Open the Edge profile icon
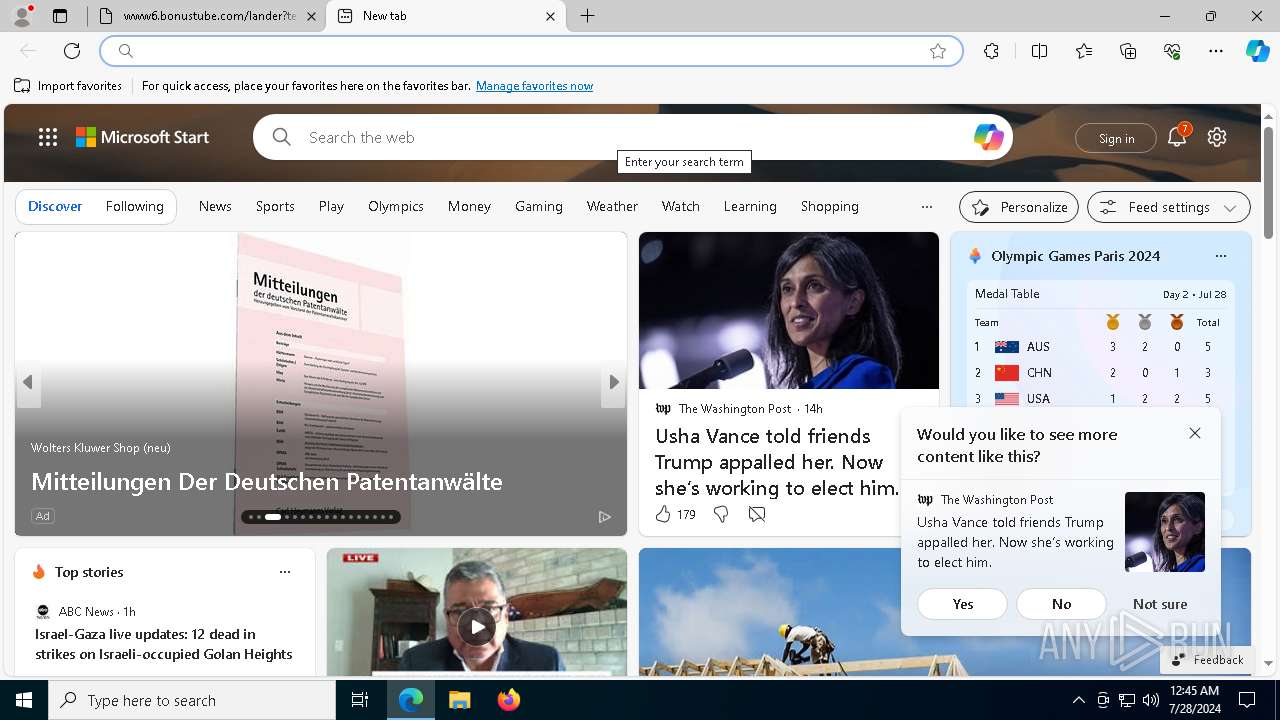This screenshot has width=1280, height=720. (x=21, y=16)
